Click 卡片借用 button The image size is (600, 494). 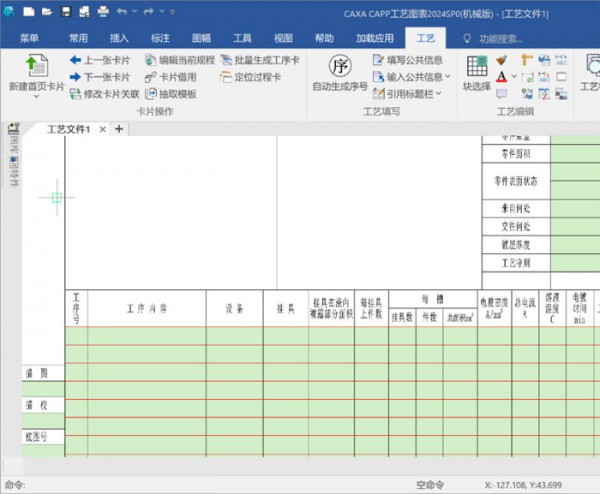171,77
